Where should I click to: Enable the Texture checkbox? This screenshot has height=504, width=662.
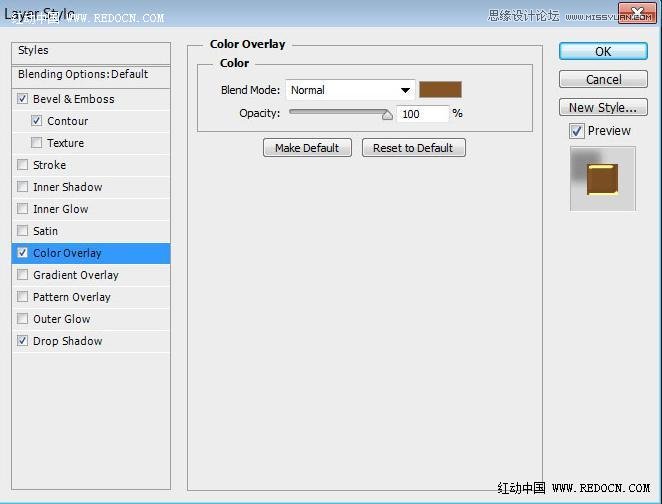(x=37, y=143)
